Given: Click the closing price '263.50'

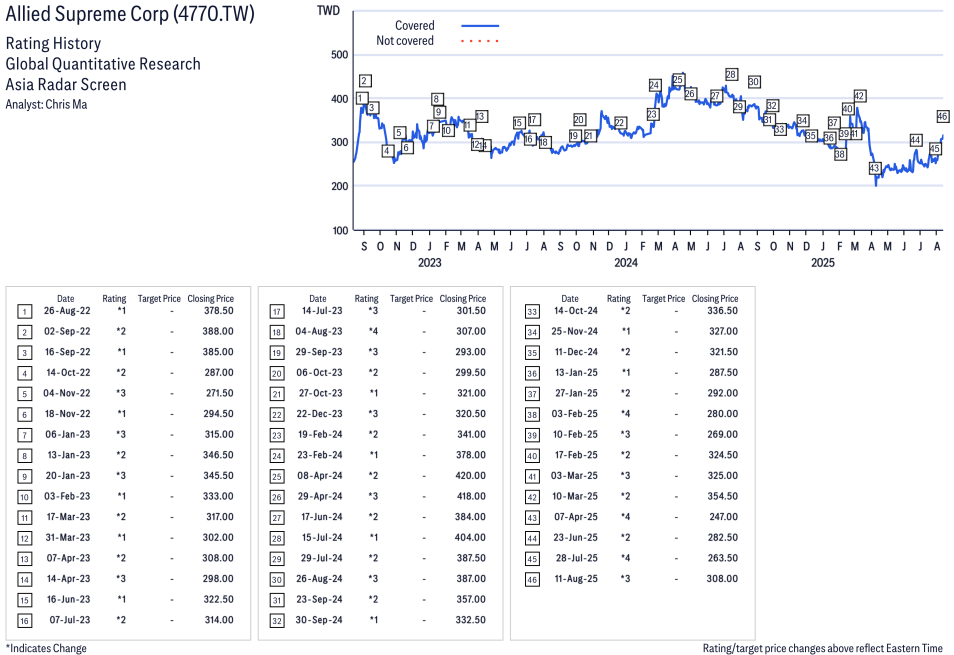Looking at the screenshot, I should [723, 558].
